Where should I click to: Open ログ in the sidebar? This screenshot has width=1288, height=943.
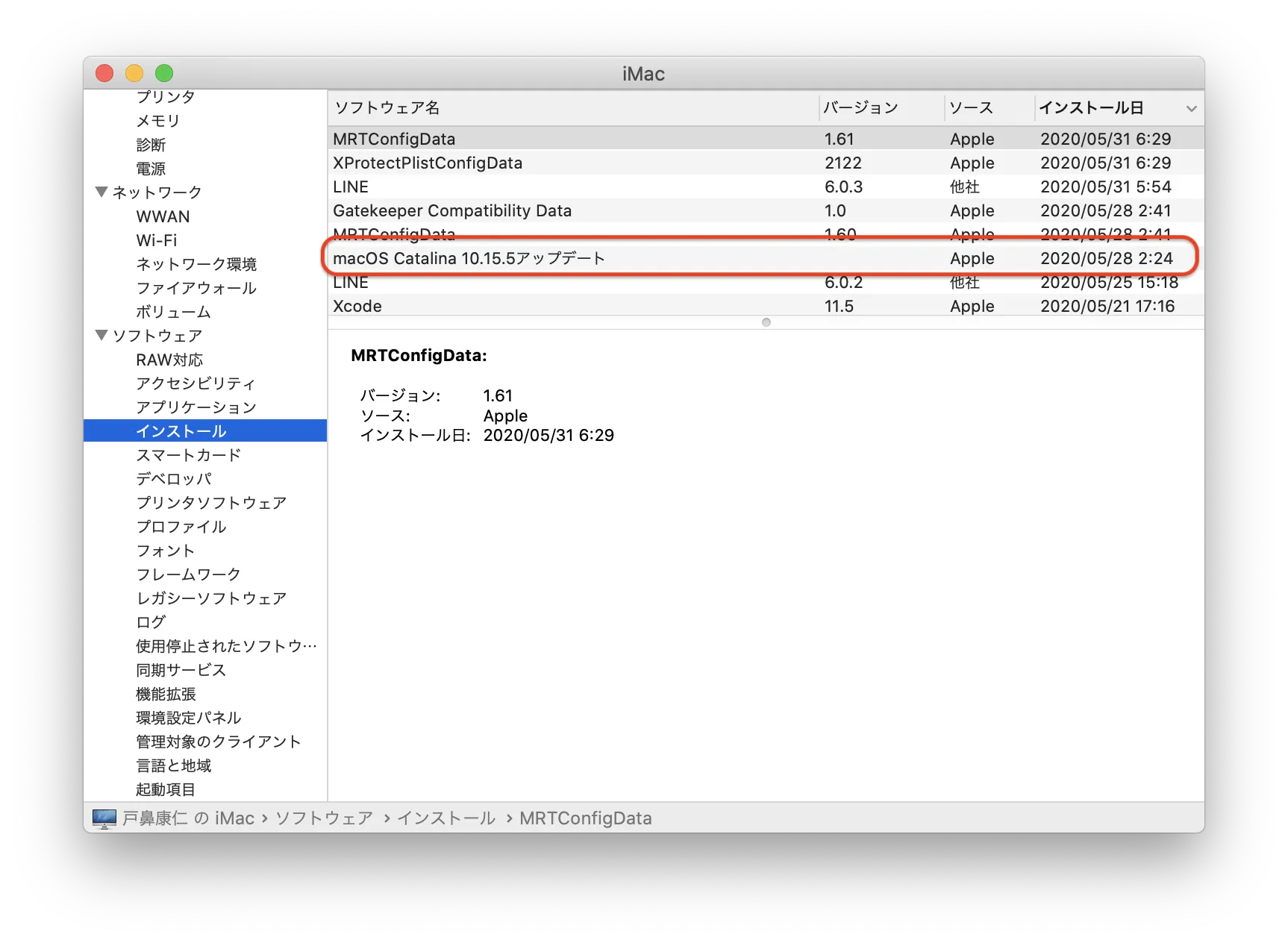coord(151,622)
